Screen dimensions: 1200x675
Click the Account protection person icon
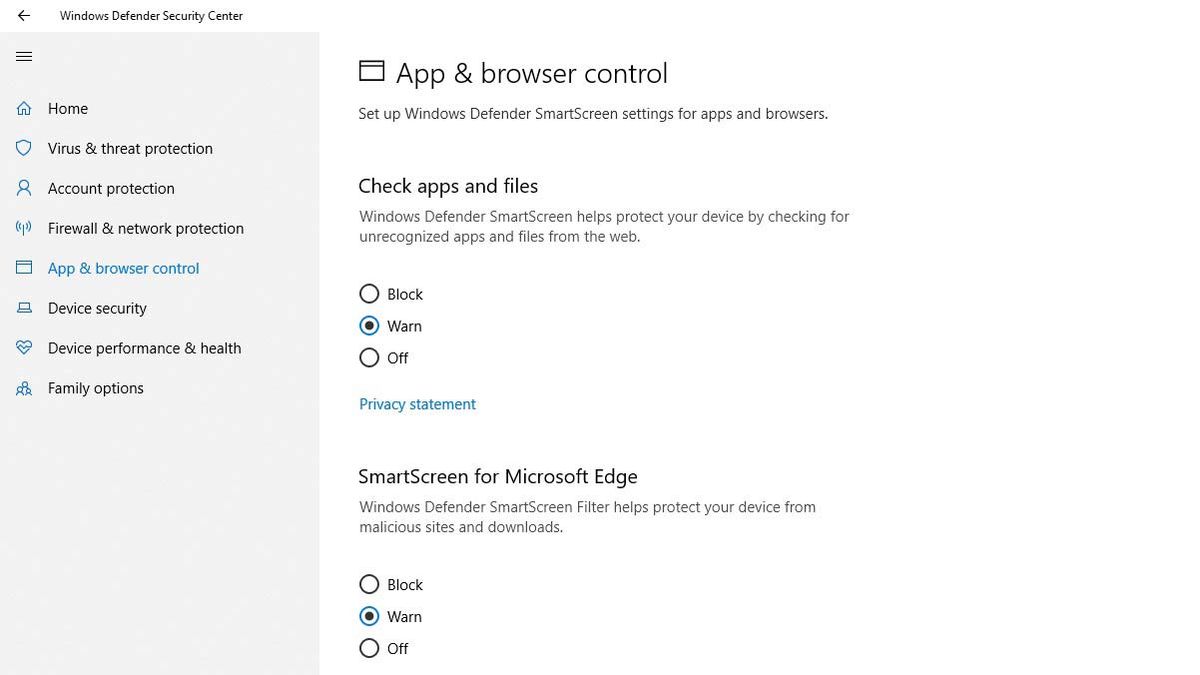23,188
